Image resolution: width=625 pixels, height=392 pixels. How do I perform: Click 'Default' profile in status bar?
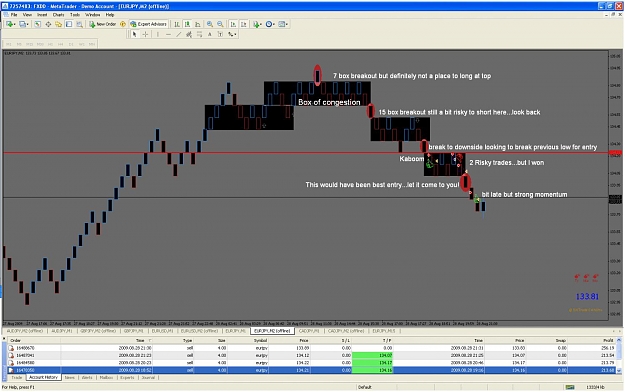(x=365, y=387)
